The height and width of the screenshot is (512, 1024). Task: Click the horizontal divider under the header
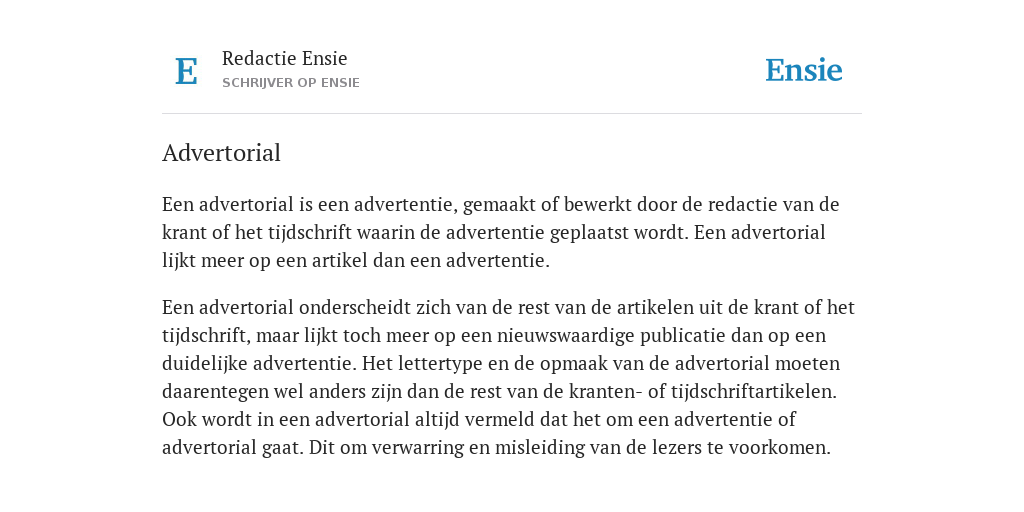[512, 114]
